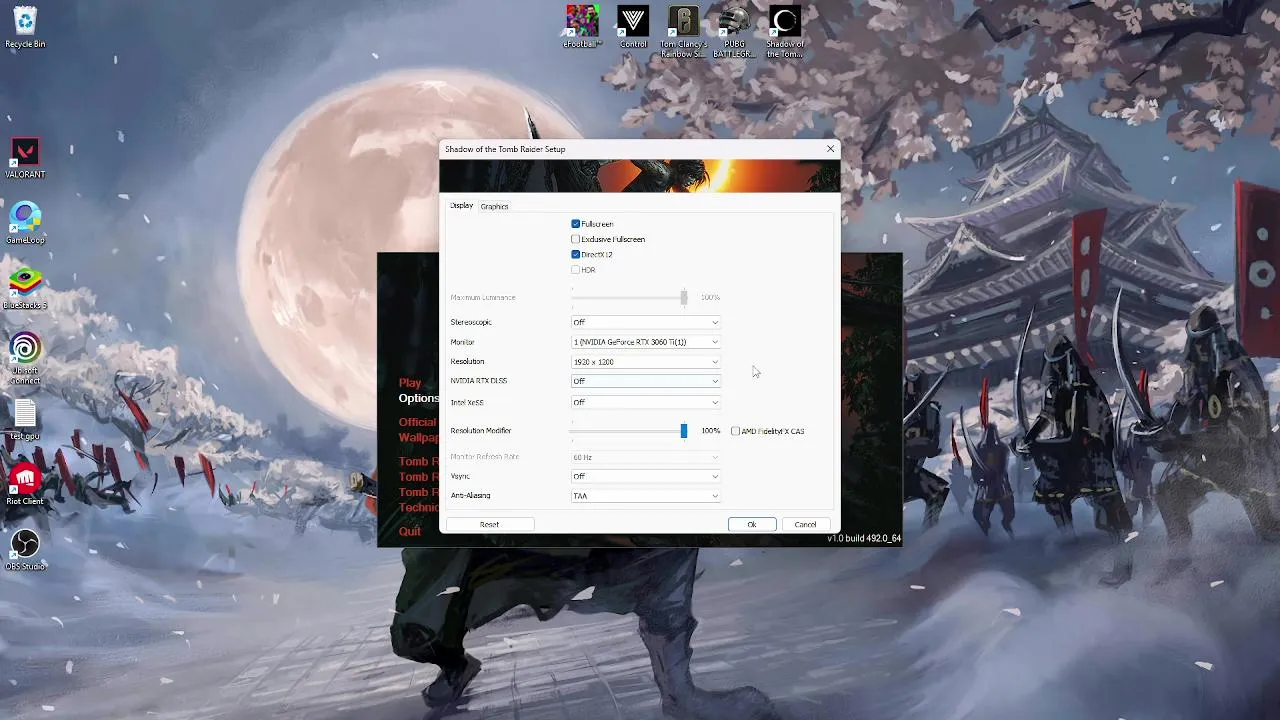1280x720 pixels.
Task: Expand the Monitor selection dropdown
Action: [645, 342]
